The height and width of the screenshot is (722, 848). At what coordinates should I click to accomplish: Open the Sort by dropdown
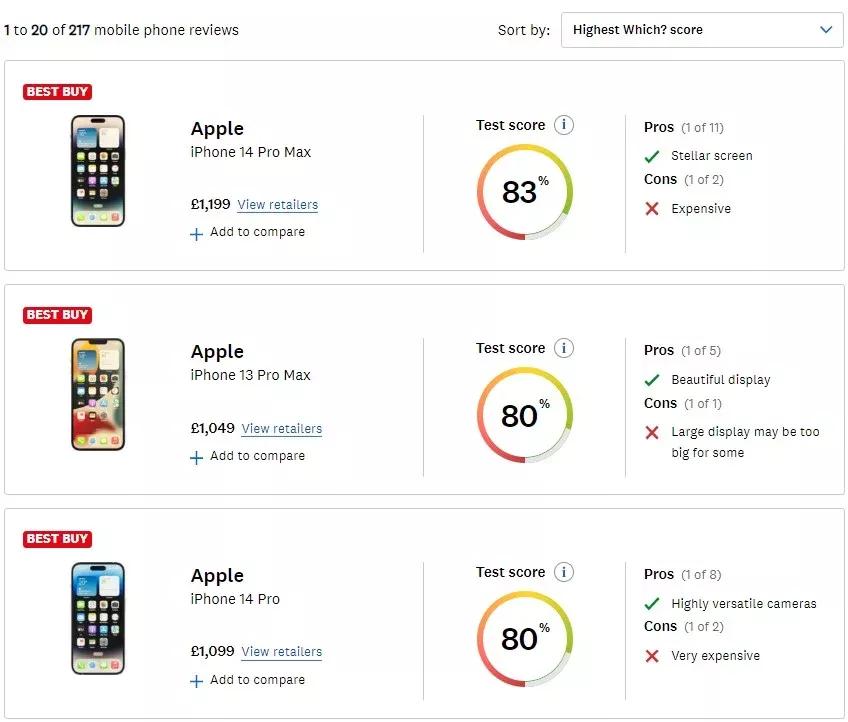point(702,30)
